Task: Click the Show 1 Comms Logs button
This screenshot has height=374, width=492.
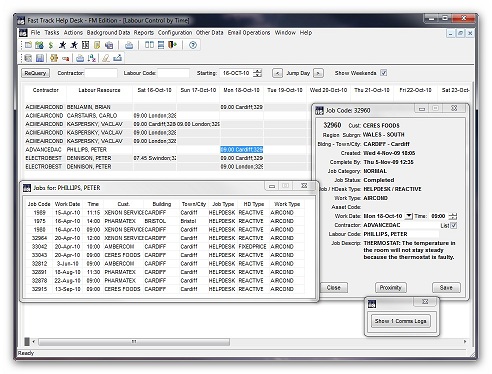Action: (400, 321)
